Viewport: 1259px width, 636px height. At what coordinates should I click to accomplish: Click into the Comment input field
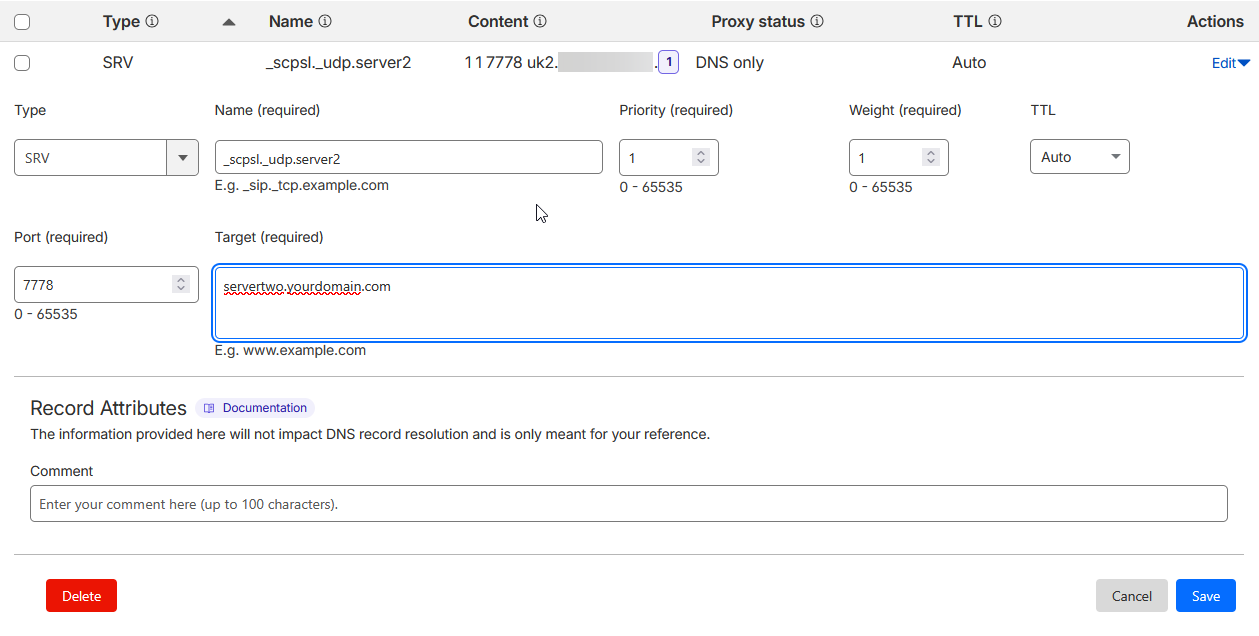point(628,504)
